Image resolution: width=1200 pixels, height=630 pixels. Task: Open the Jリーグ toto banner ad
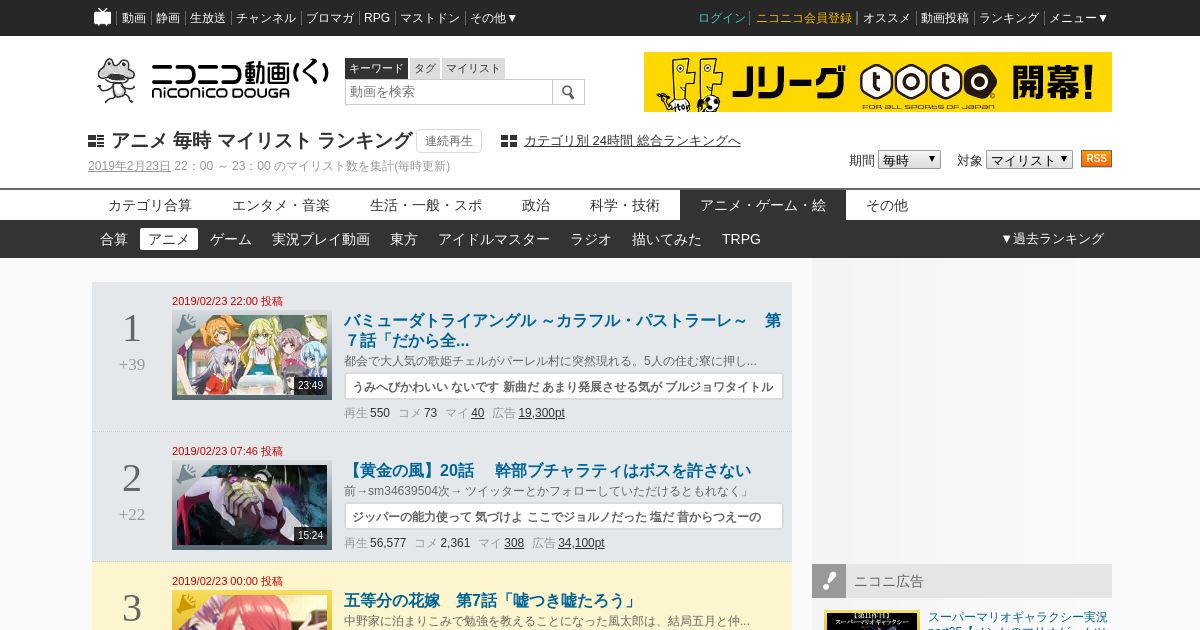click(878, 82)
